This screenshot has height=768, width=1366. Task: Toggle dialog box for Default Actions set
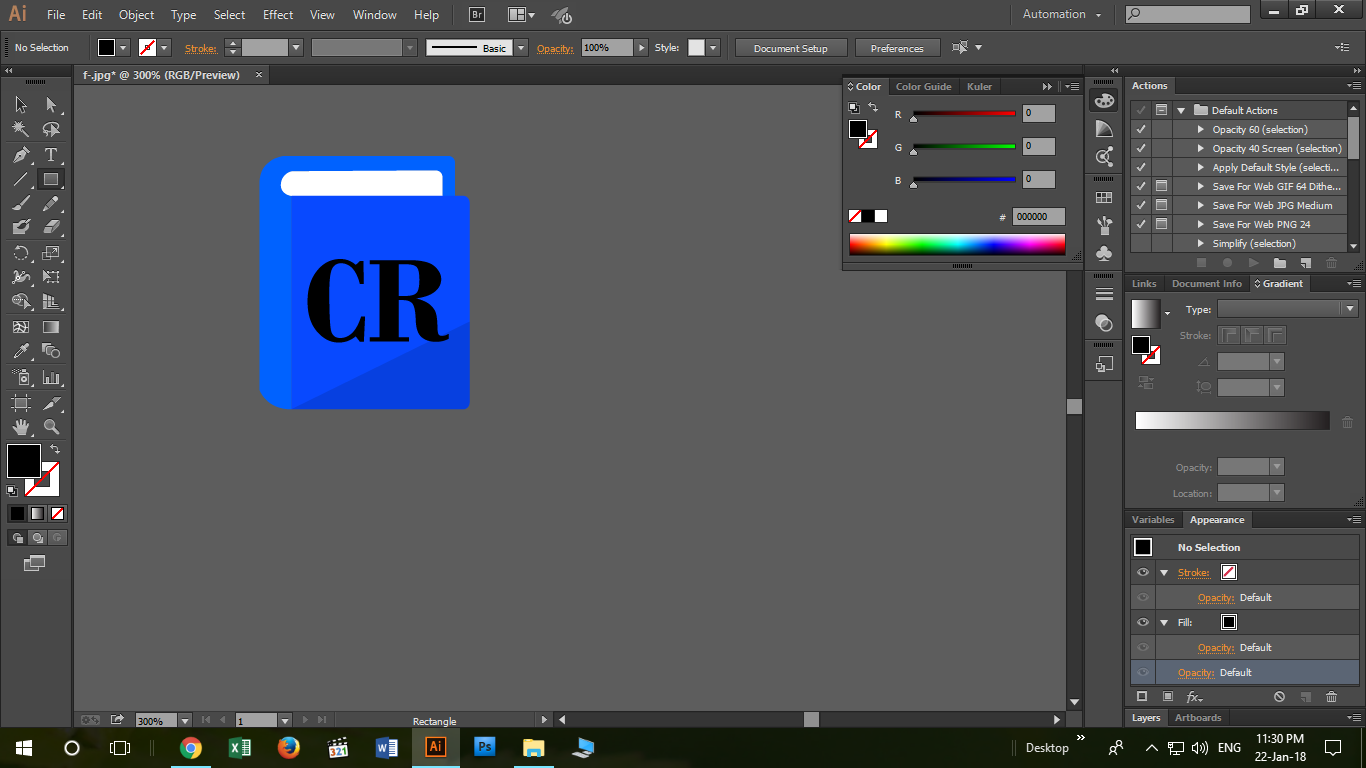click(1161, 110)
